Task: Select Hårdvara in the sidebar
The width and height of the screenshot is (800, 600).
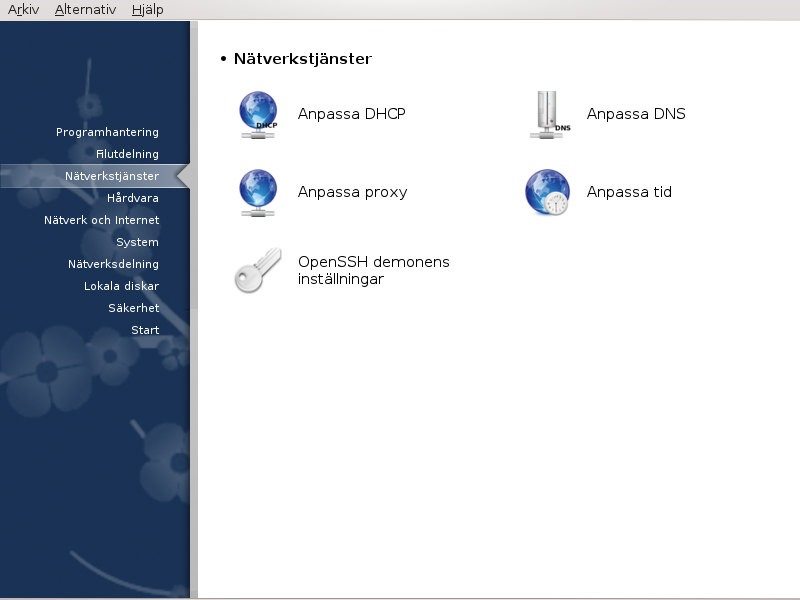Action: [133, 198]
